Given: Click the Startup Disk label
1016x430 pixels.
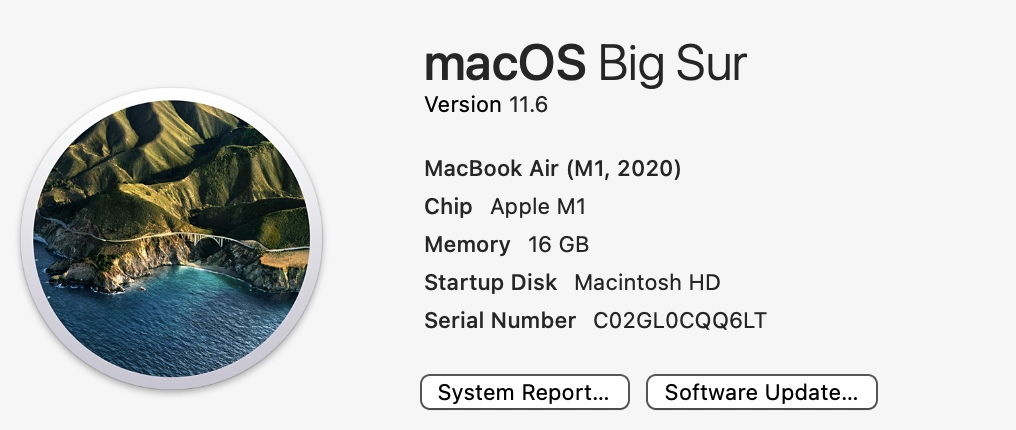Looking at the screenshot, I should pos(491,282).
